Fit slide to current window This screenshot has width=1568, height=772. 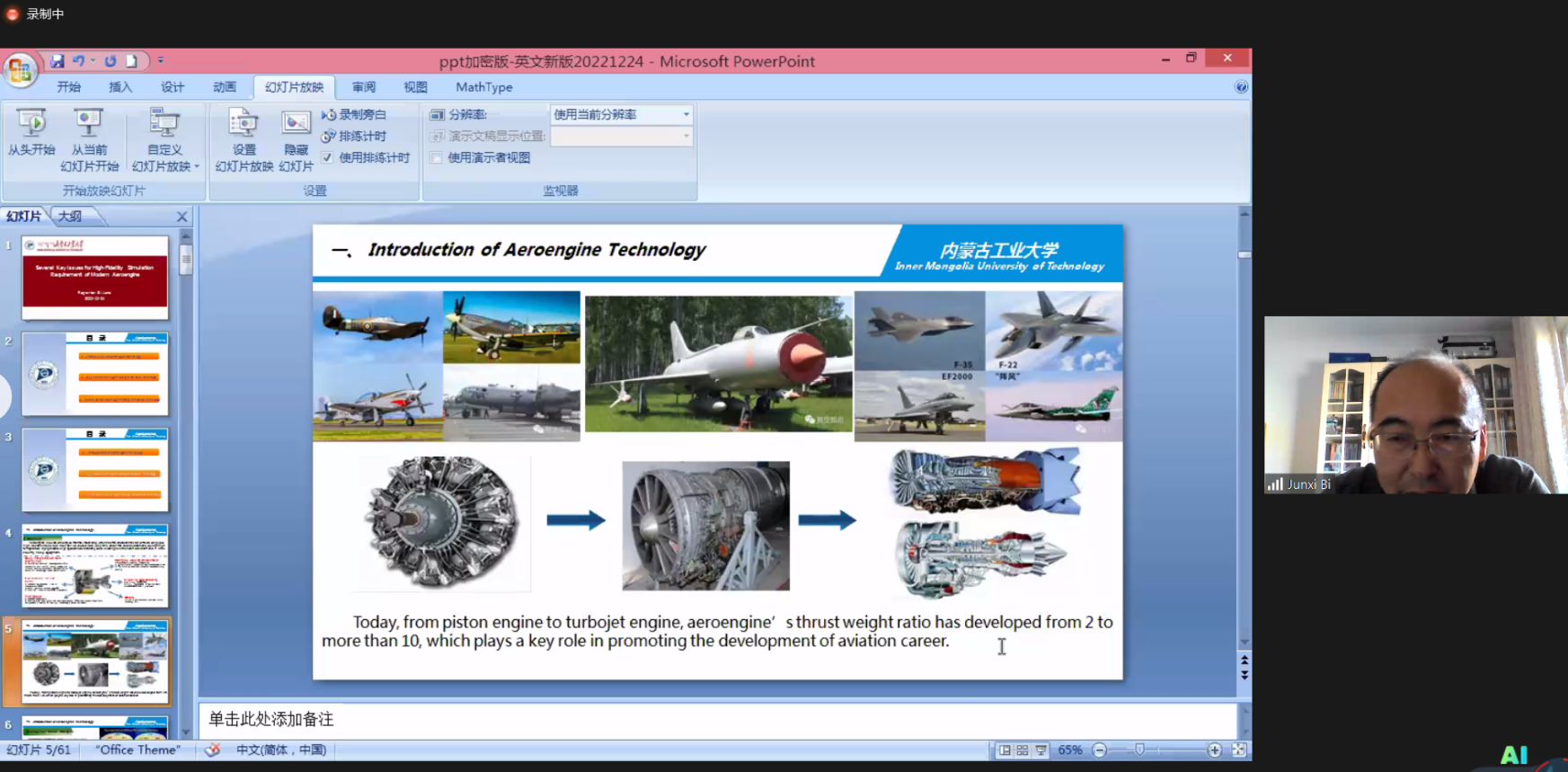1239,750
